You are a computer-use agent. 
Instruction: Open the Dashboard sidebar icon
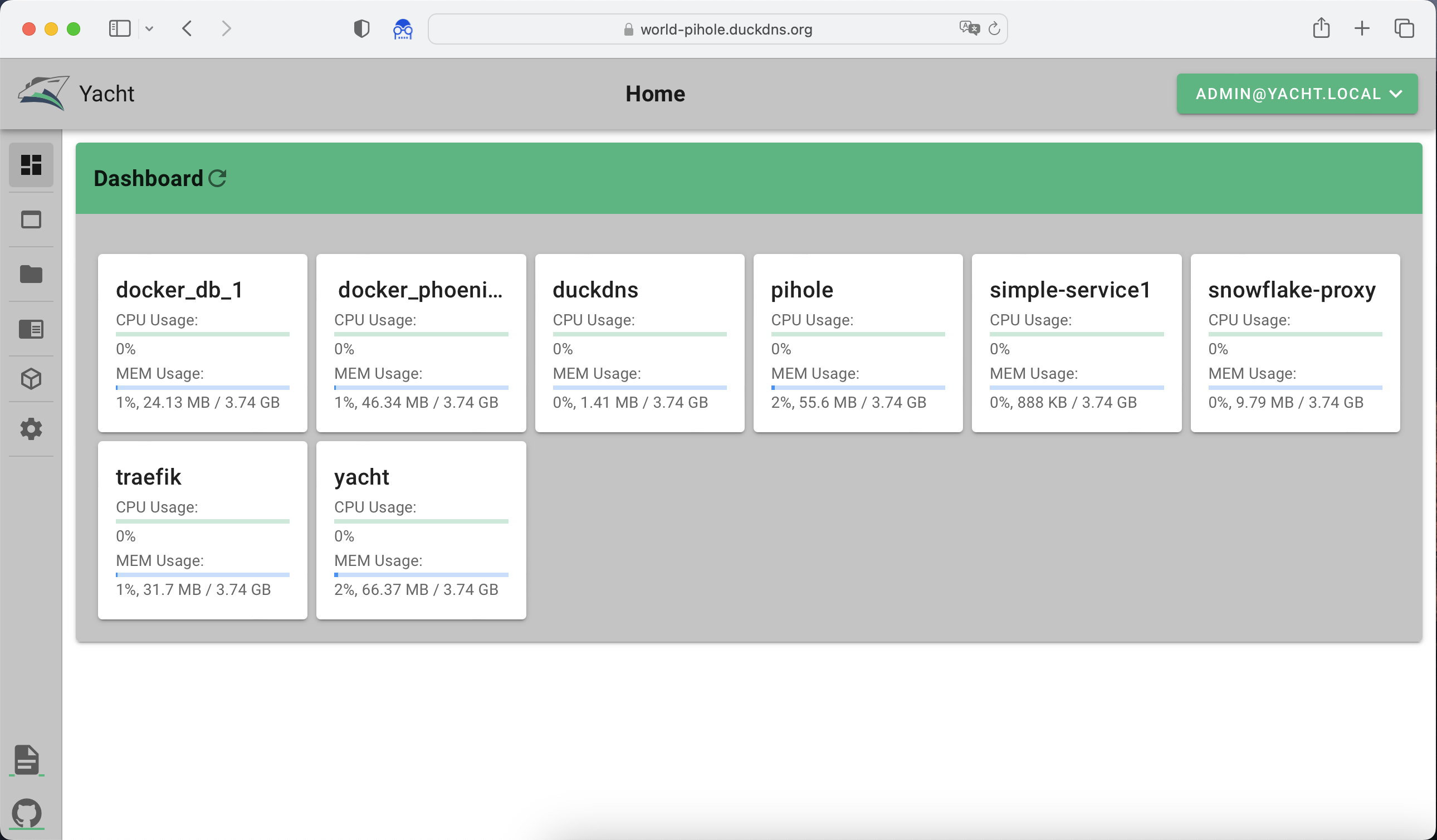pos(31,165)
